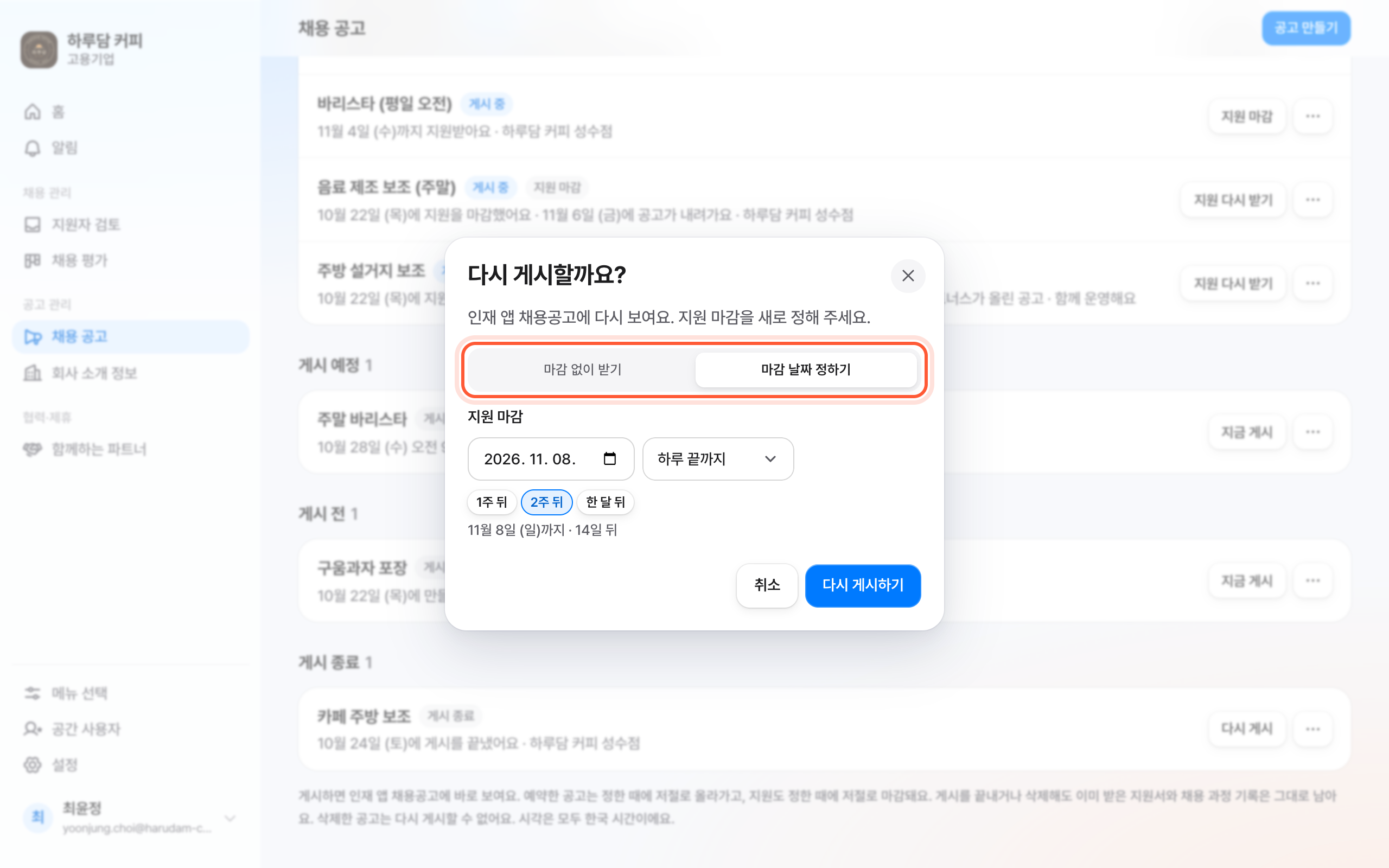1389x868 pixels.
Task: Open 설정 gear icon
Action: pyautogui.click(x=33, y=765)
